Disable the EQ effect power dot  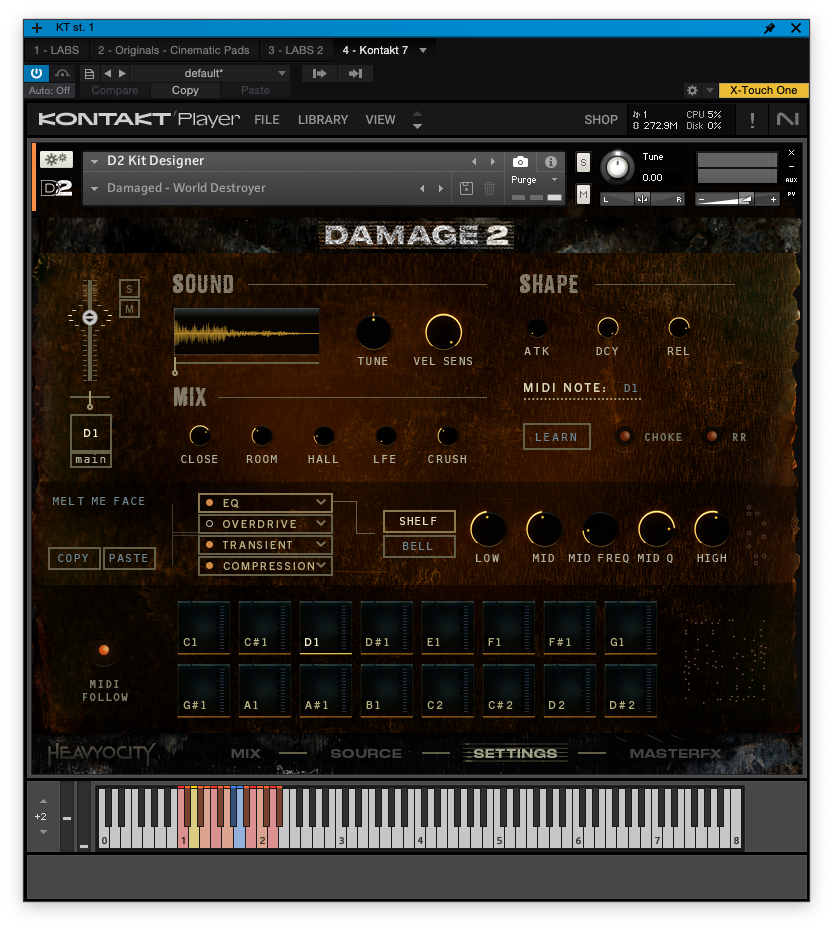[x=209, y=503]
